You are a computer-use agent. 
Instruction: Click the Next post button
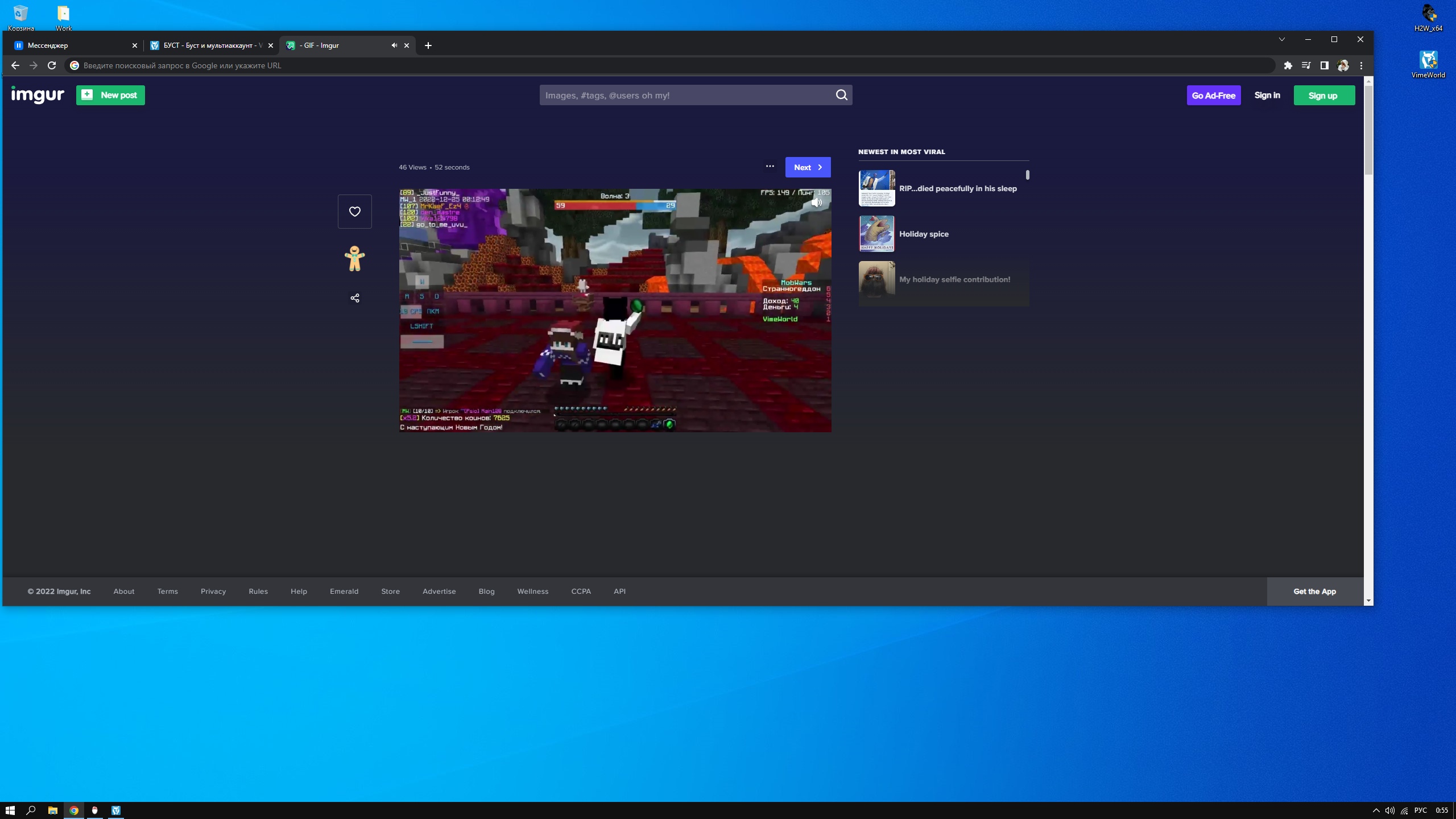[808, 167]
